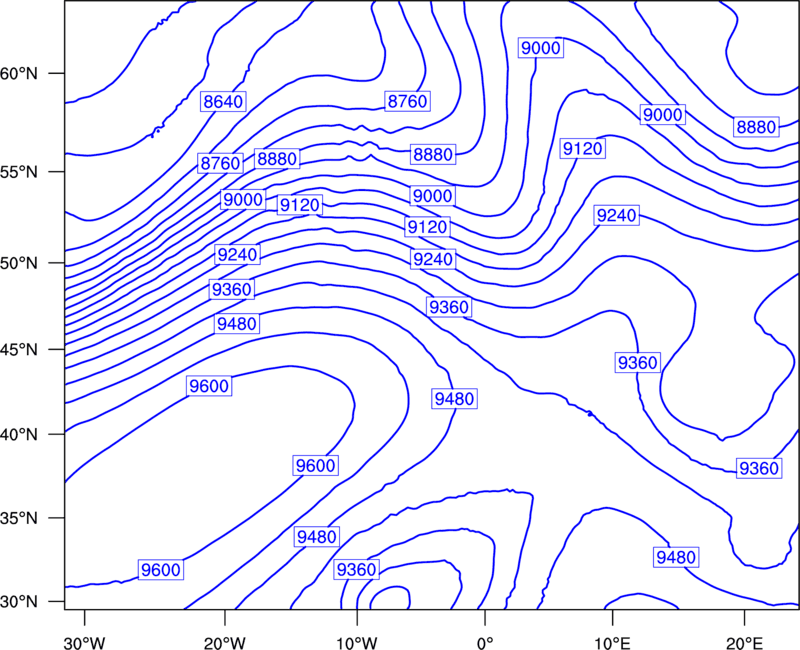
Task: Select the 55°N latitude axis label
Action: pyautogui.click(x=19, y=172)
